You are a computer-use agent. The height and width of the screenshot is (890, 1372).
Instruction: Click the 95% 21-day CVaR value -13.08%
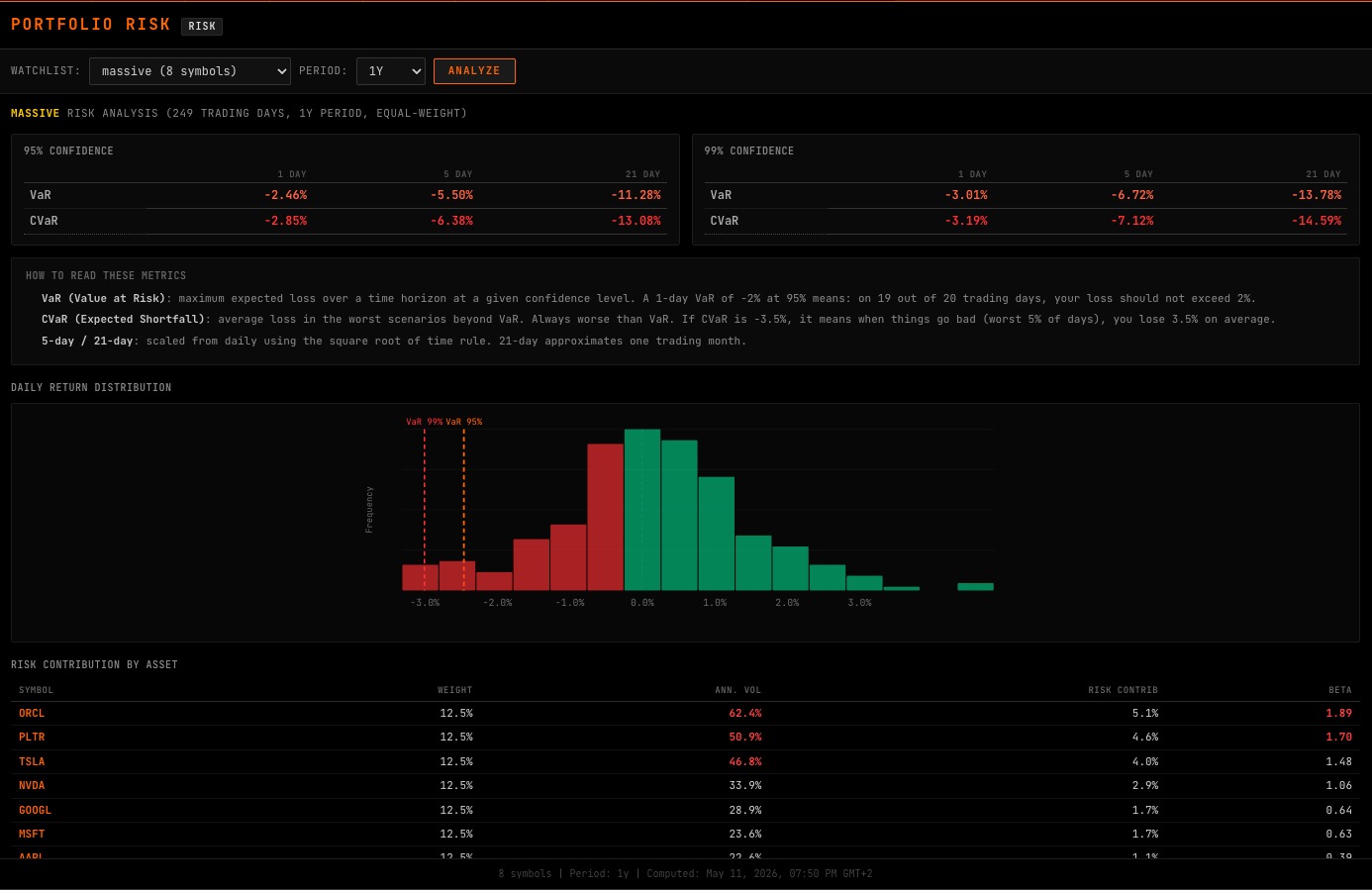[637, 221]
